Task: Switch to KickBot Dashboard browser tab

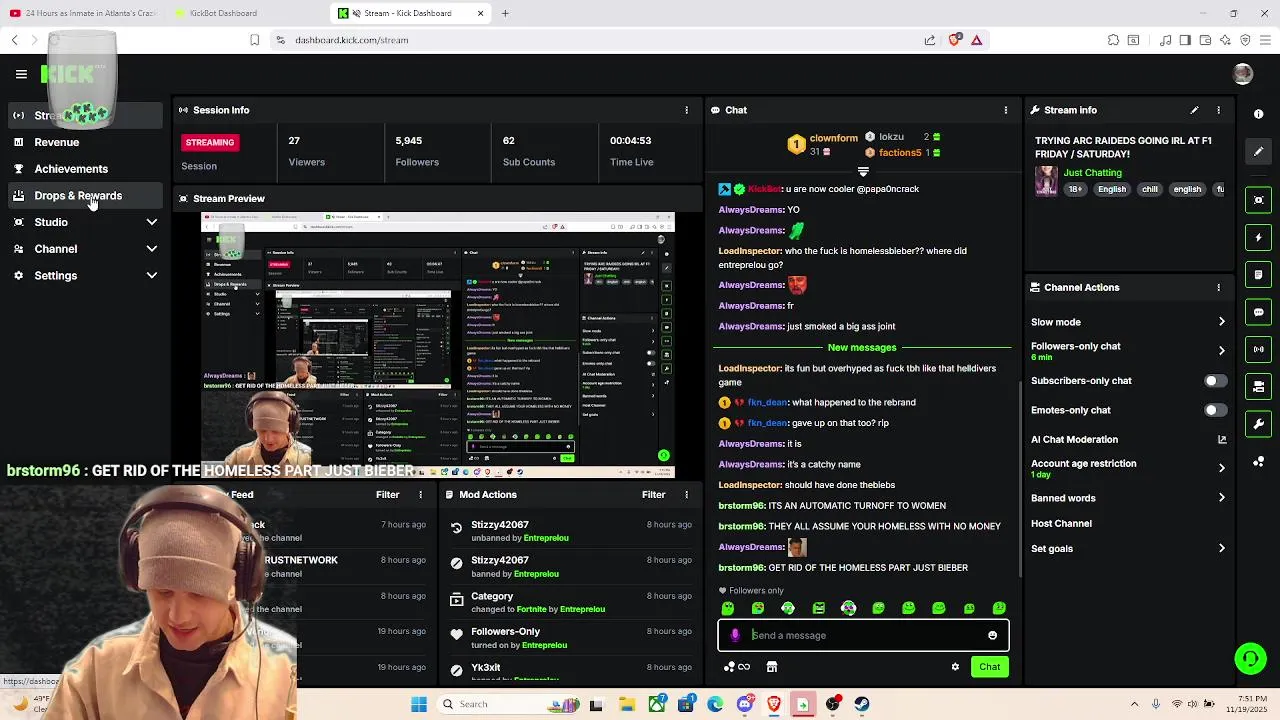Action: (x=246, y=13)
